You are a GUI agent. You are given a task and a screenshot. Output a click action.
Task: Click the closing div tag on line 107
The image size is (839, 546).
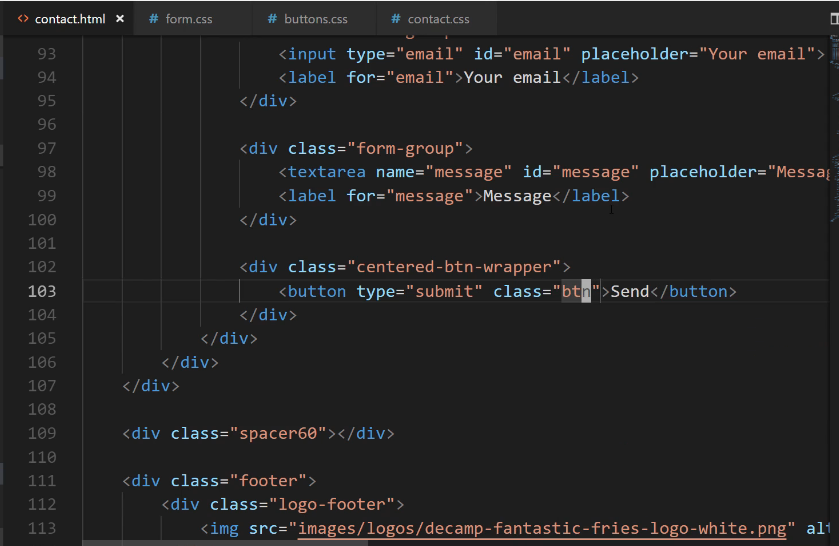click(x=151, y=386)
